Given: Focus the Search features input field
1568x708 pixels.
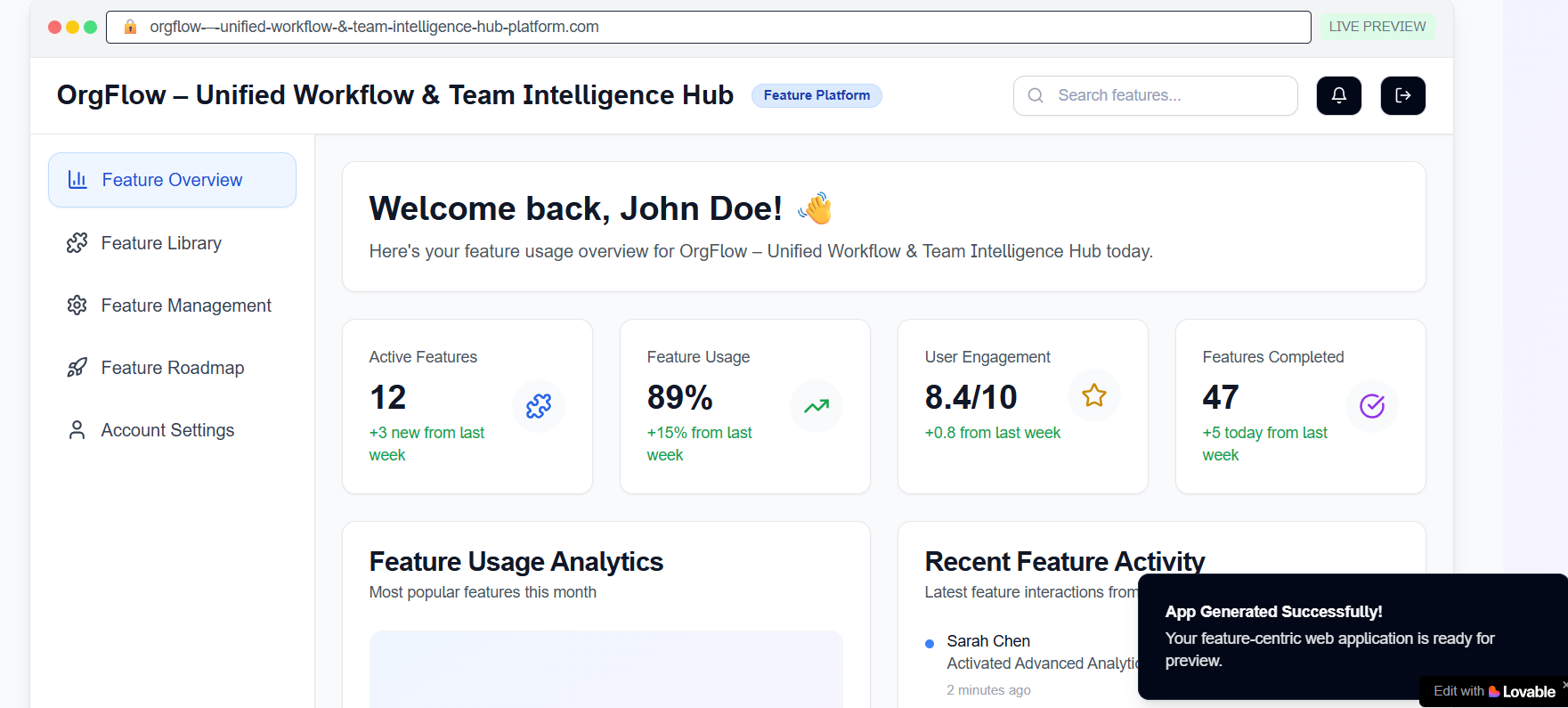Looking at the screenshot, I should 1155,95.
